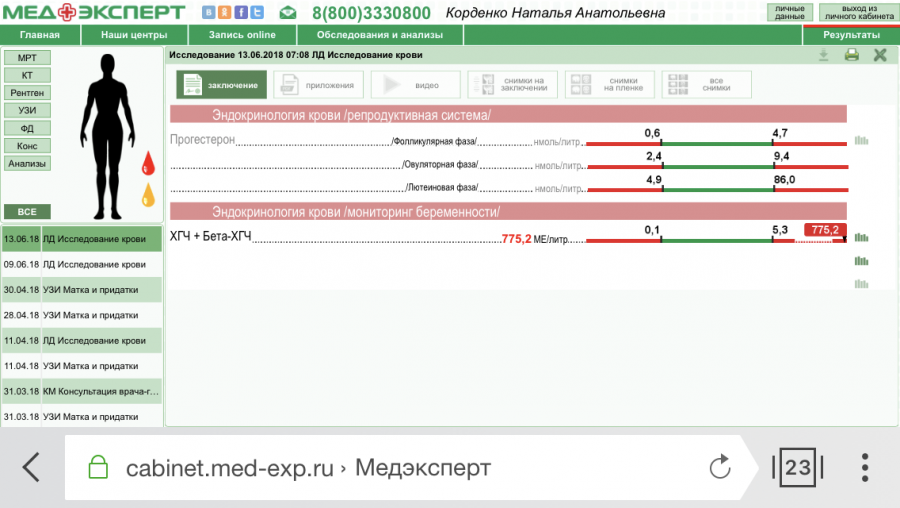Open the chart icon for ХГЧ + Бета-ХГЧ row
Screen dimensions: 900x508
[x=862, y=238]
